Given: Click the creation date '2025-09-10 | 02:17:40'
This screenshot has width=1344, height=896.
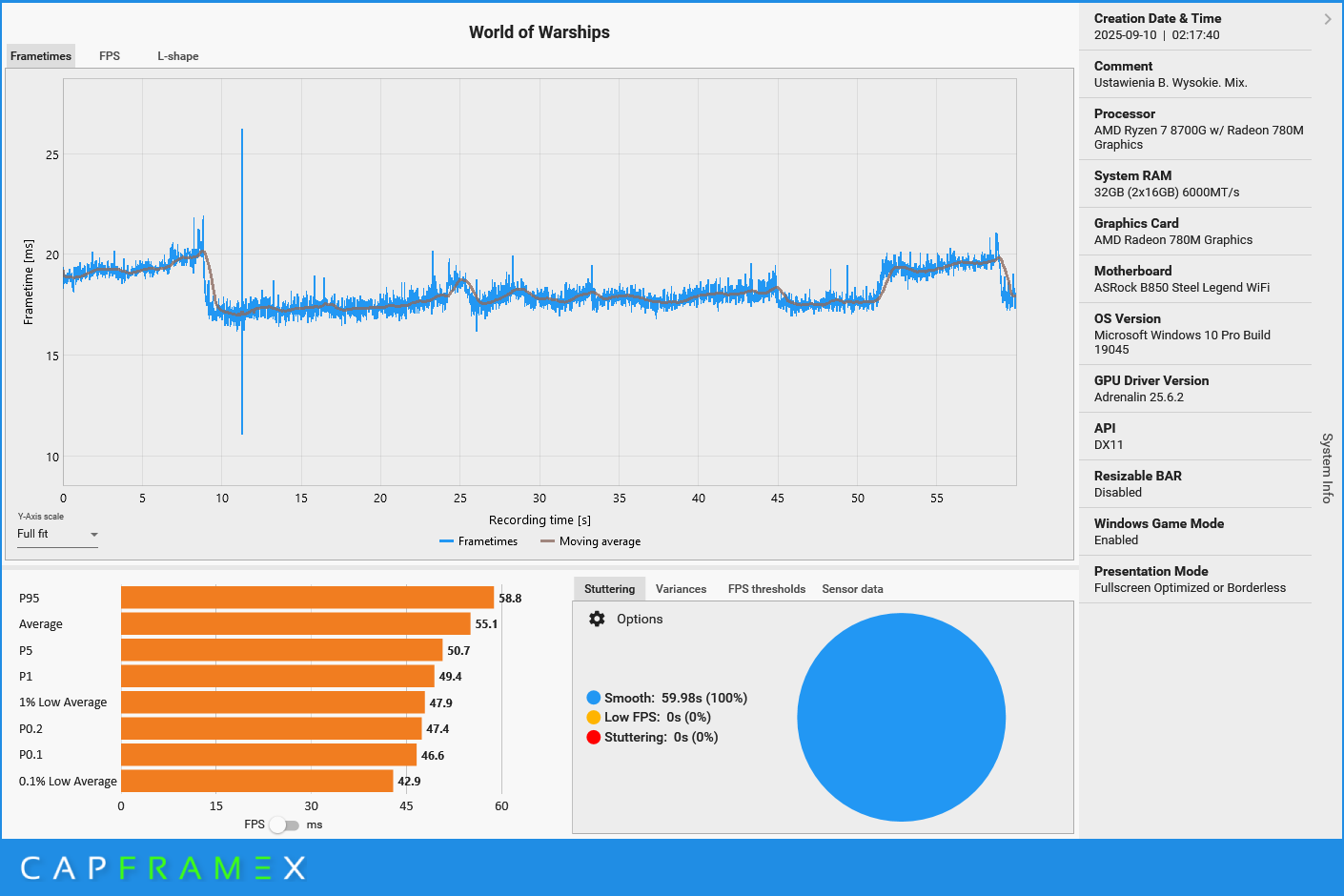Looking at the screenshot, I should 1157,35.
